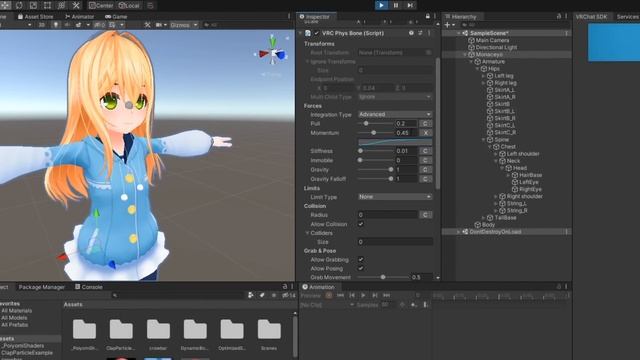The width and height of the screenshot is (640, 360).
Task: Open Limit Type dropdown
Action: click(395, 197)
